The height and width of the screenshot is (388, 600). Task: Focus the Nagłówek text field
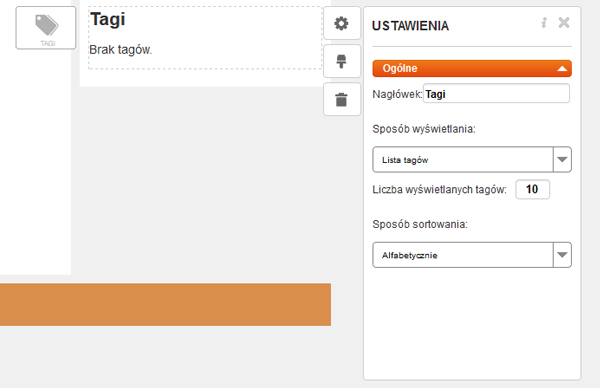[496, 94]
